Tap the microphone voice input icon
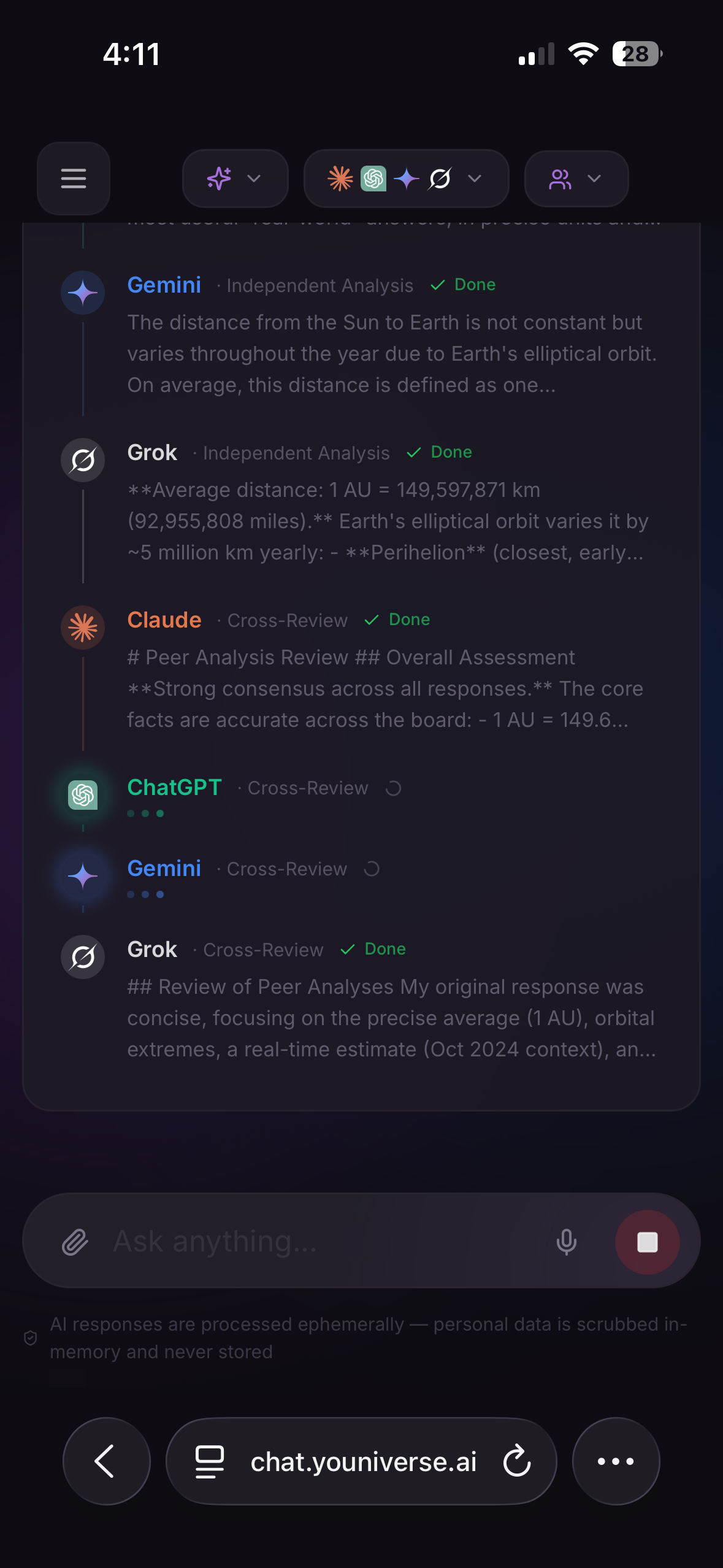The height and width of the screenshot is (1568, 723). (566, 1240)
